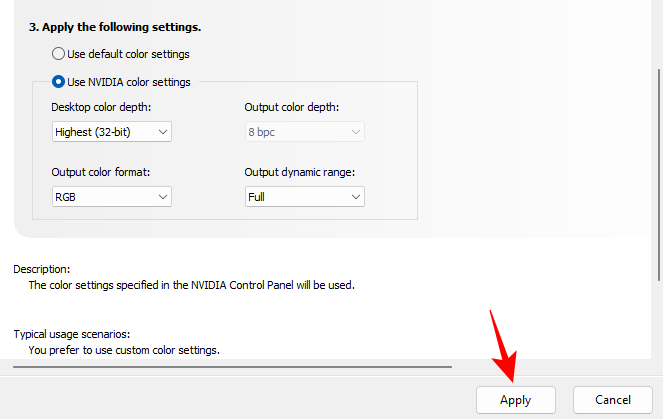The width and height of the screenshot is (663, 419).
Task: Click the greyed-out Output color depth dropdown
Action: click(x=305, y=131)
